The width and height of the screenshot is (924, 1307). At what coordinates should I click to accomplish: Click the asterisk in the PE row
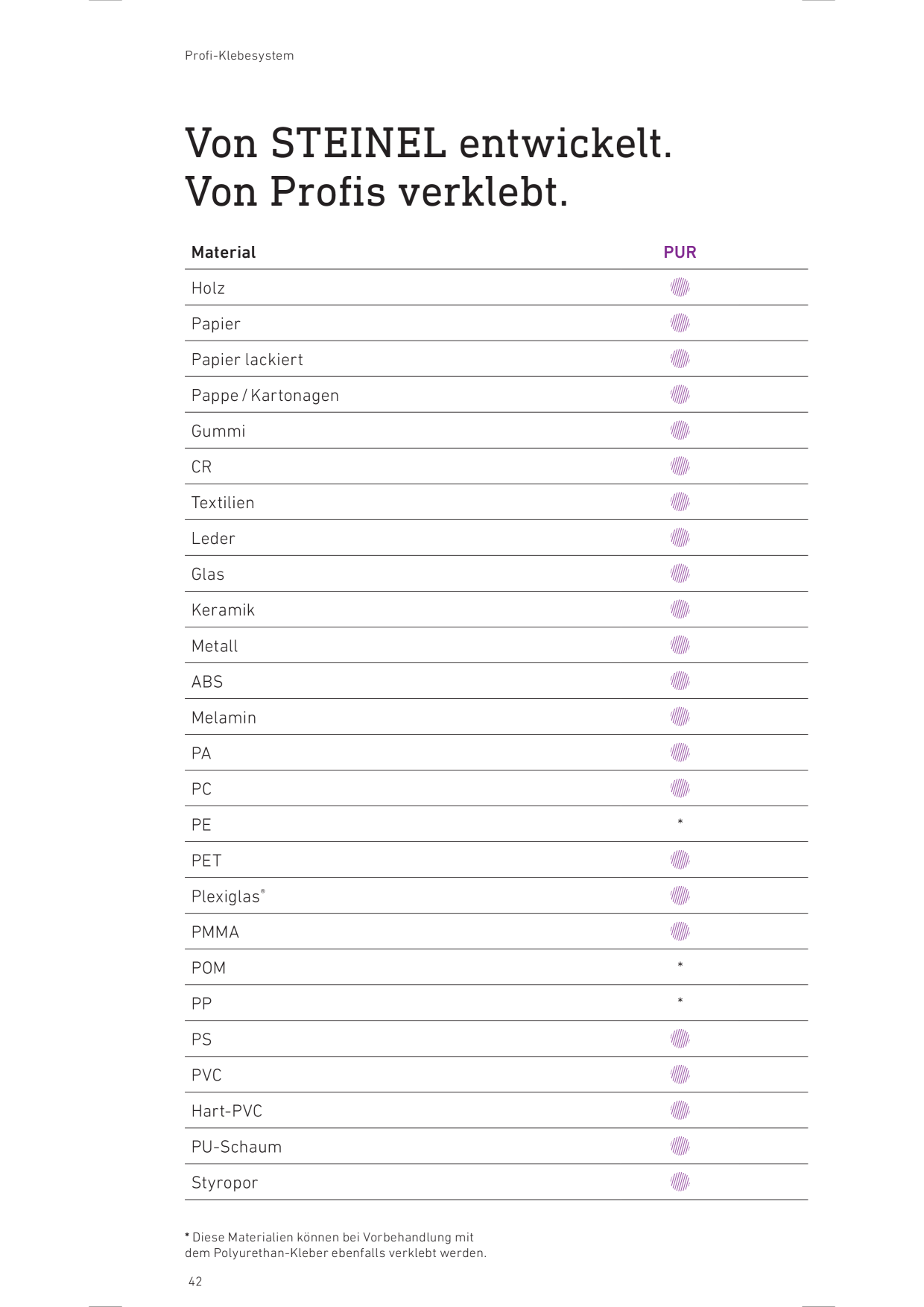[680, 822]
